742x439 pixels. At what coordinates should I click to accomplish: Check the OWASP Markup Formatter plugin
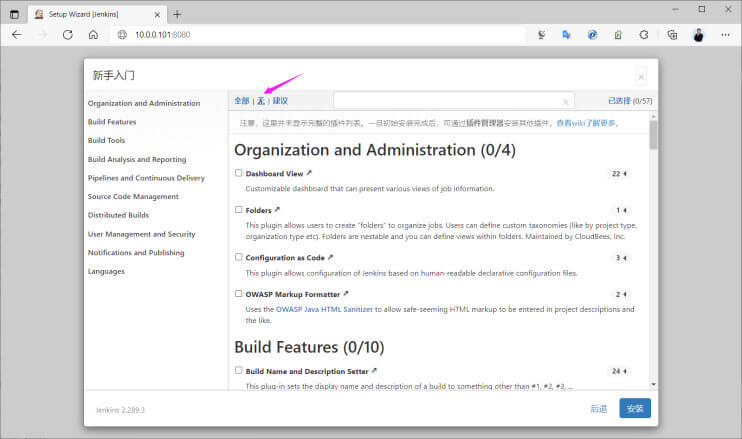tap(239, 294)
